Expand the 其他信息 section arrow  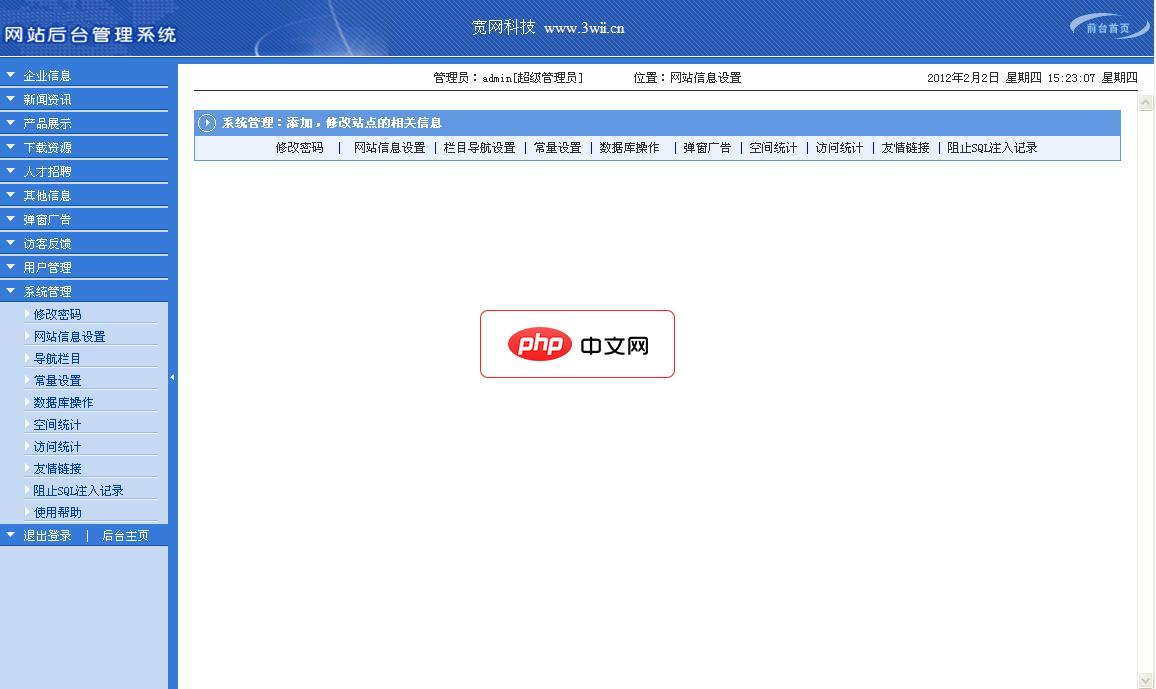coord(10,195)
